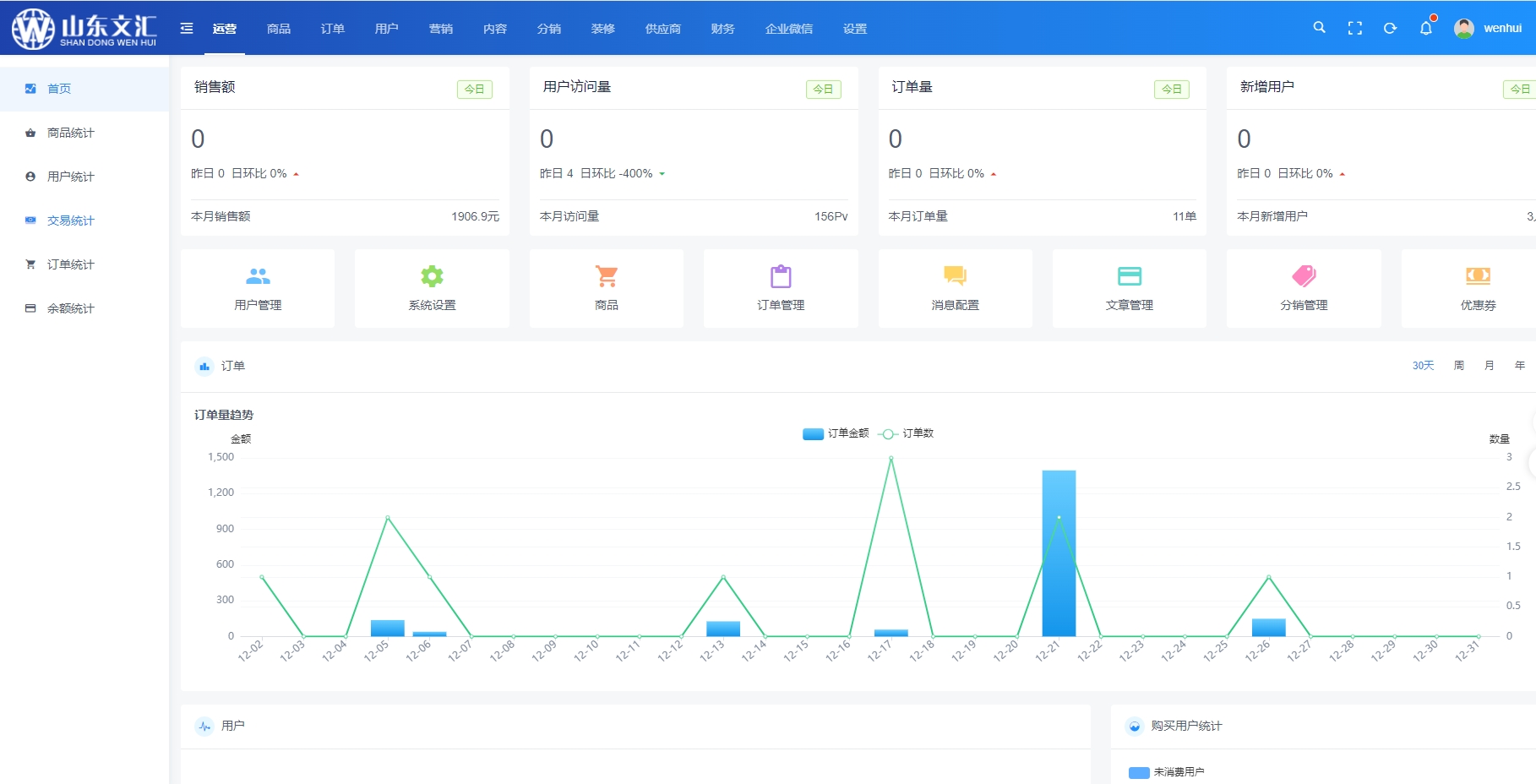Click the 山东文汇 logo
Image resolution: width=1536 pixels, height=784 pixels.
click(x=84, y=28)
